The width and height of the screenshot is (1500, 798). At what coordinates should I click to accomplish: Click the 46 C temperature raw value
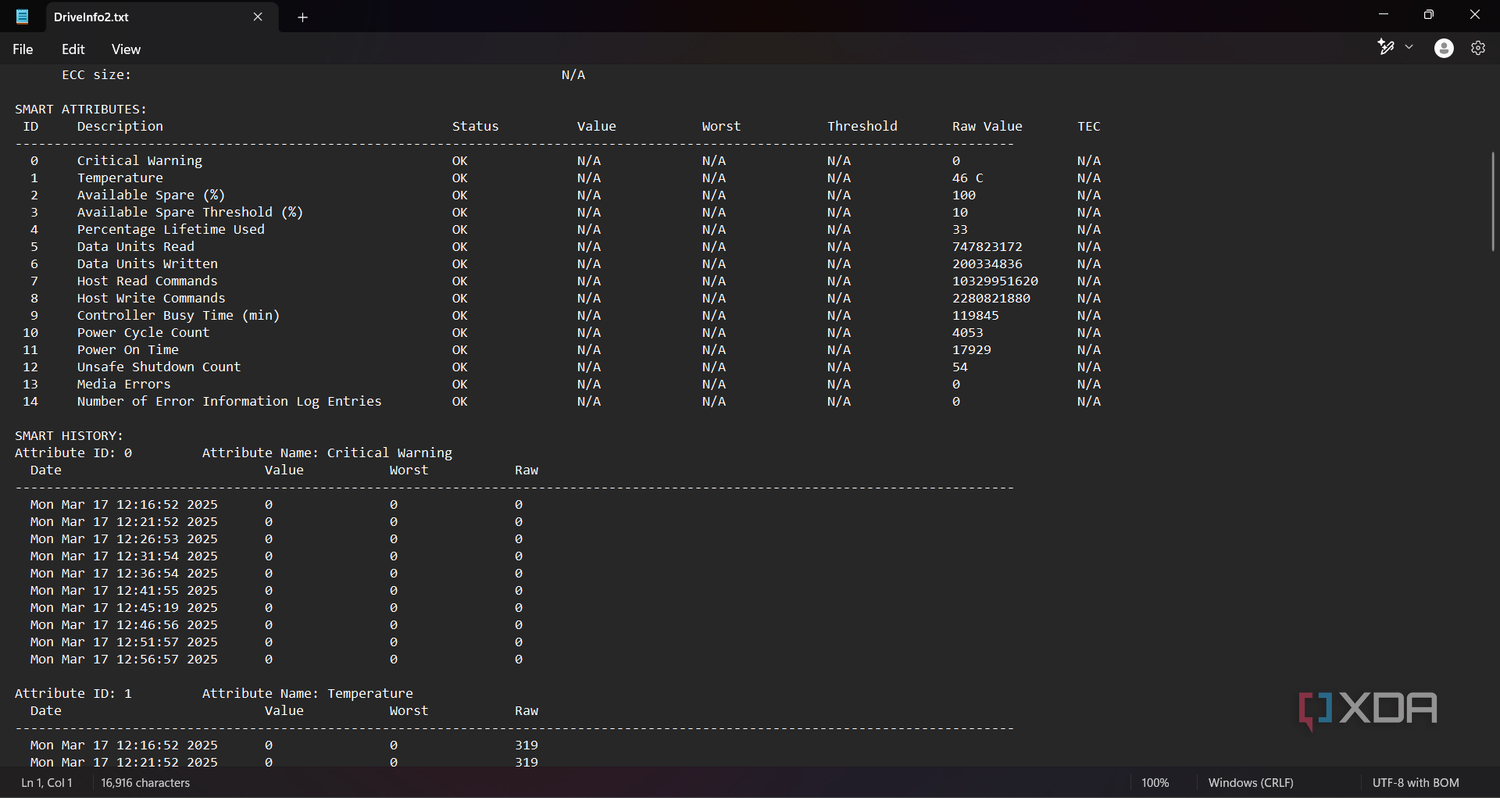coord(967,178)
